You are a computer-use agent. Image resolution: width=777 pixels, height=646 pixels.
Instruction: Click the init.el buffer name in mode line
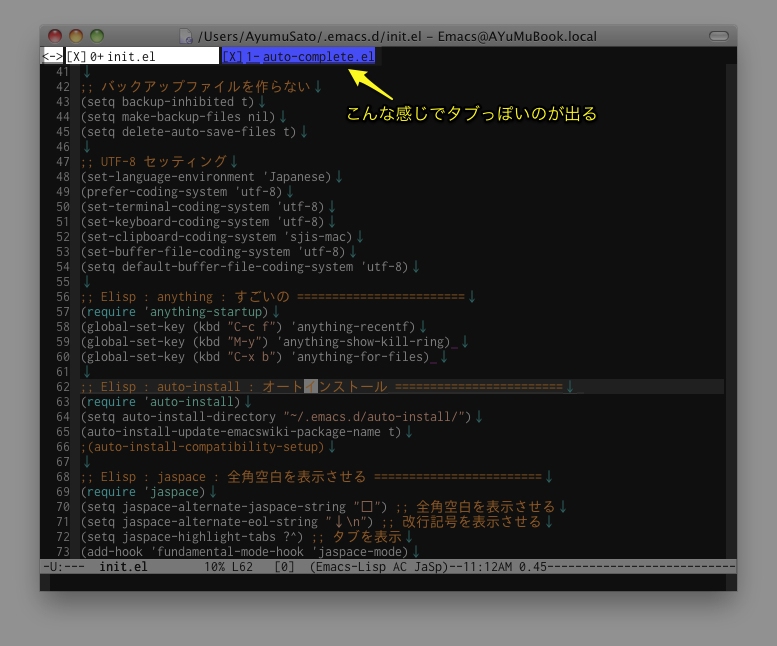tap(123, 567)
